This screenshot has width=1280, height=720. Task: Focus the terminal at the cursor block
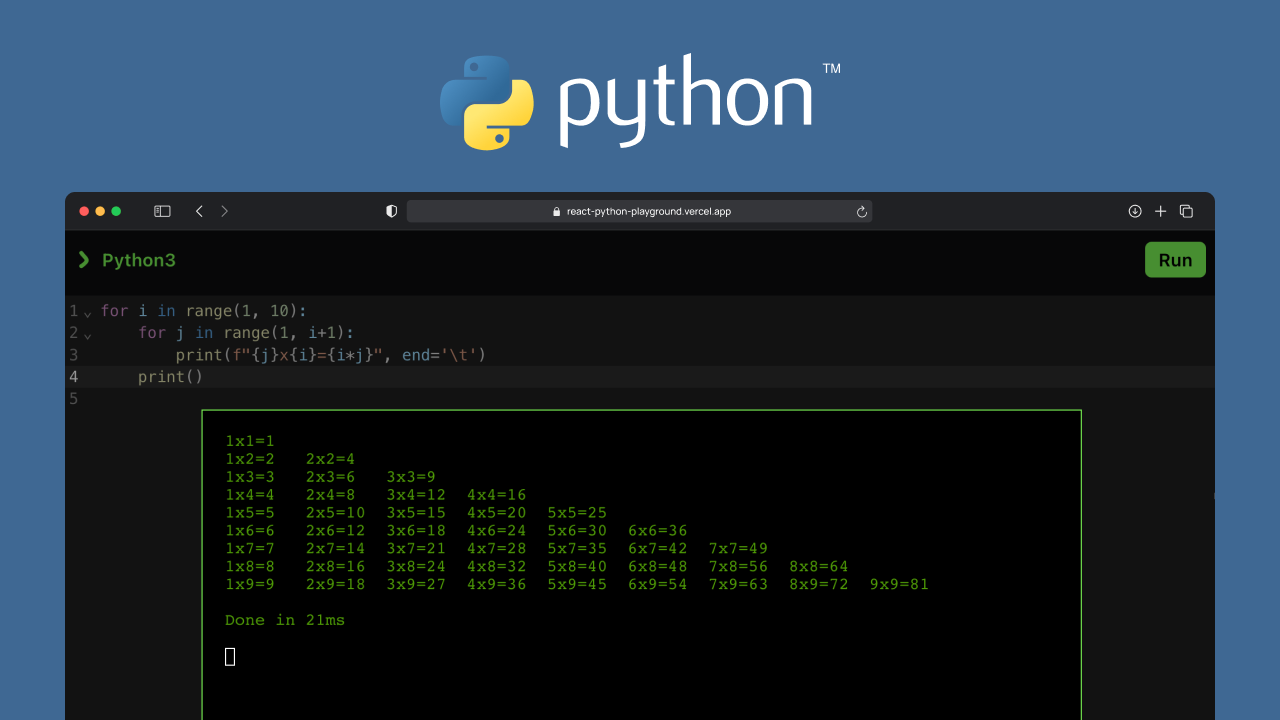(230, 656)
